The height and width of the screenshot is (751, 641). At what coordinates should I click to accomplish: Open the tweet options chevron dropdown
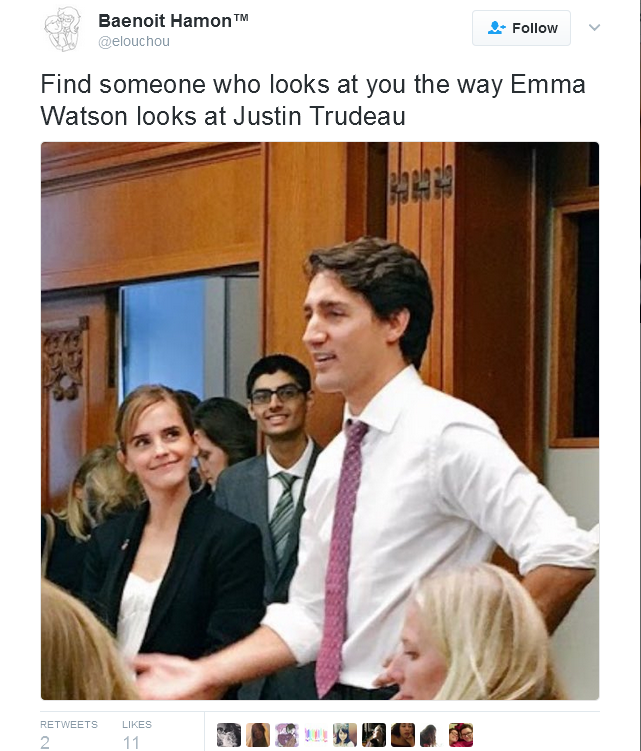pyautogui.click(x=595, y=27)
